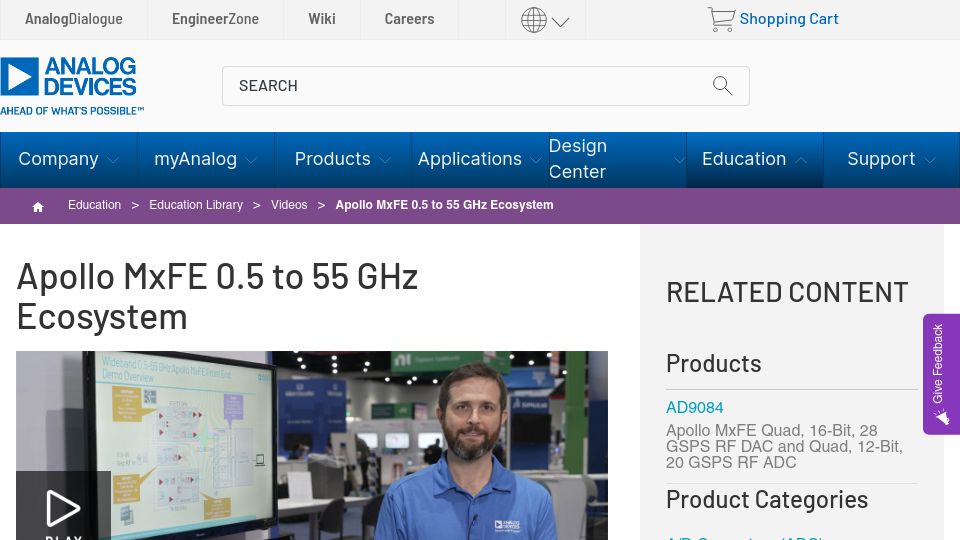Click the search magnifier icon
Screen dimensions: 960x540
click(722, 86)
